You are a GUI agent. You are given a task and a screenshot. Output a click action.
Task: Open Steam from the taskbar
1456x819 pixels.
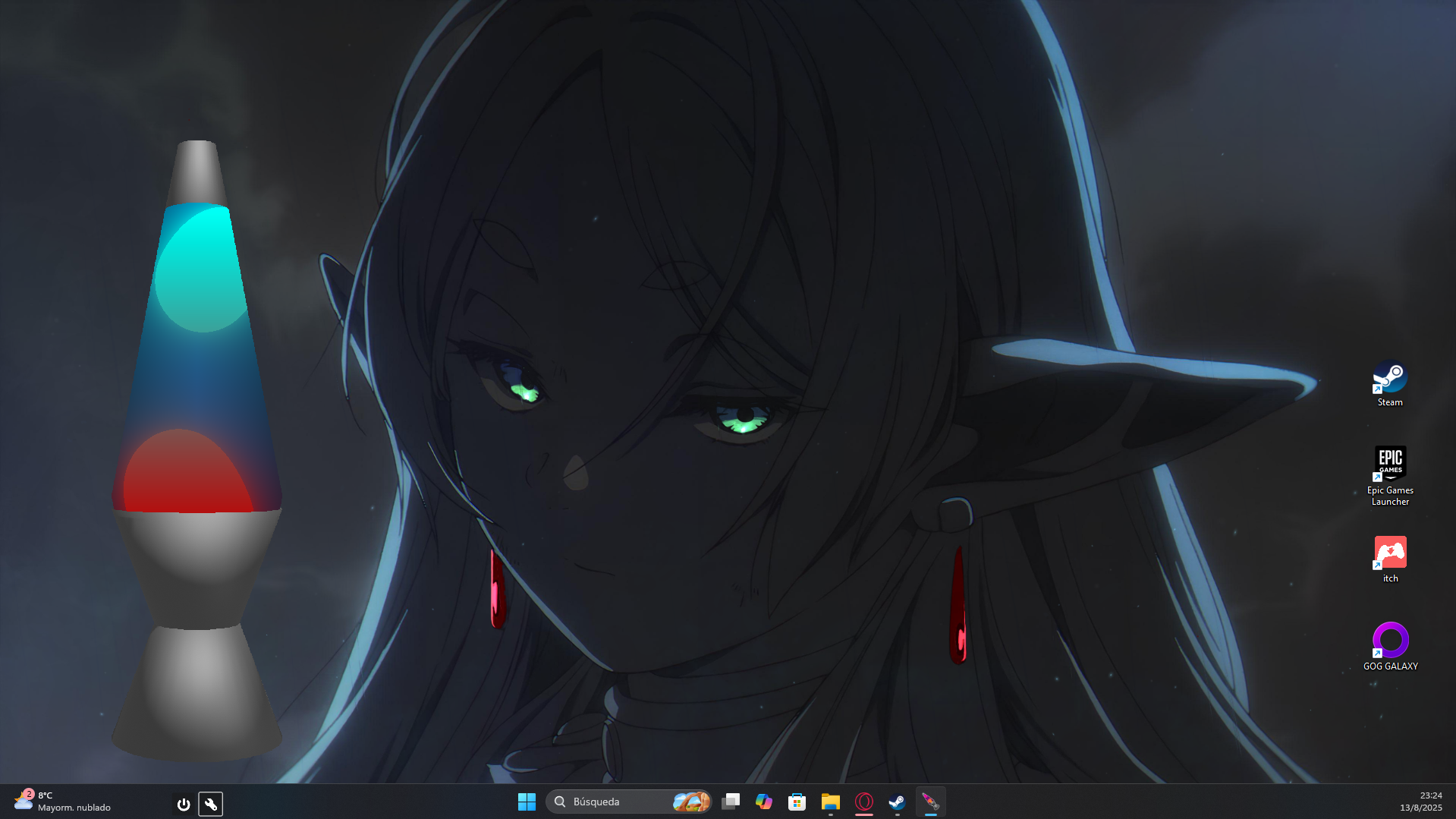click(x=897, y=802)
